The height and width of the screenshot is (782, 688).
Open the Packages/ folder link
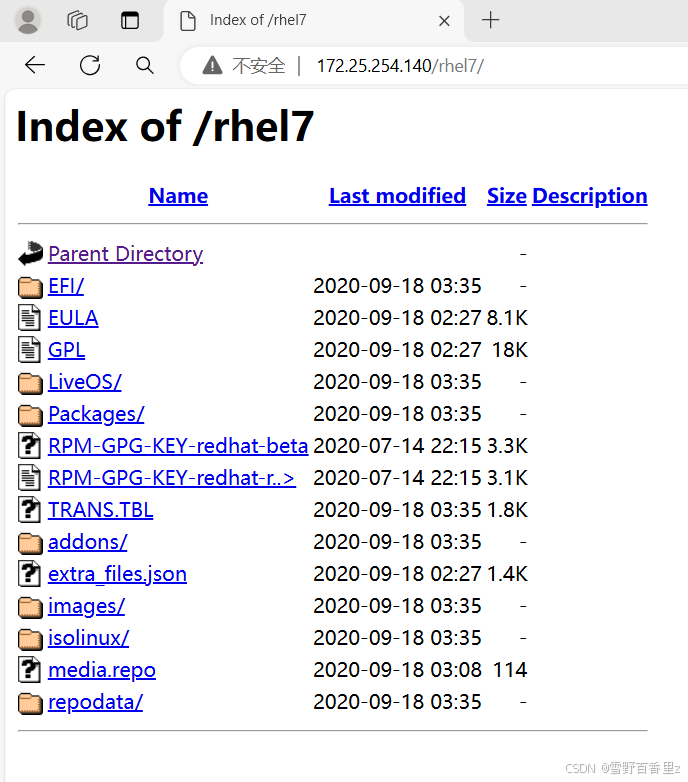96,414
